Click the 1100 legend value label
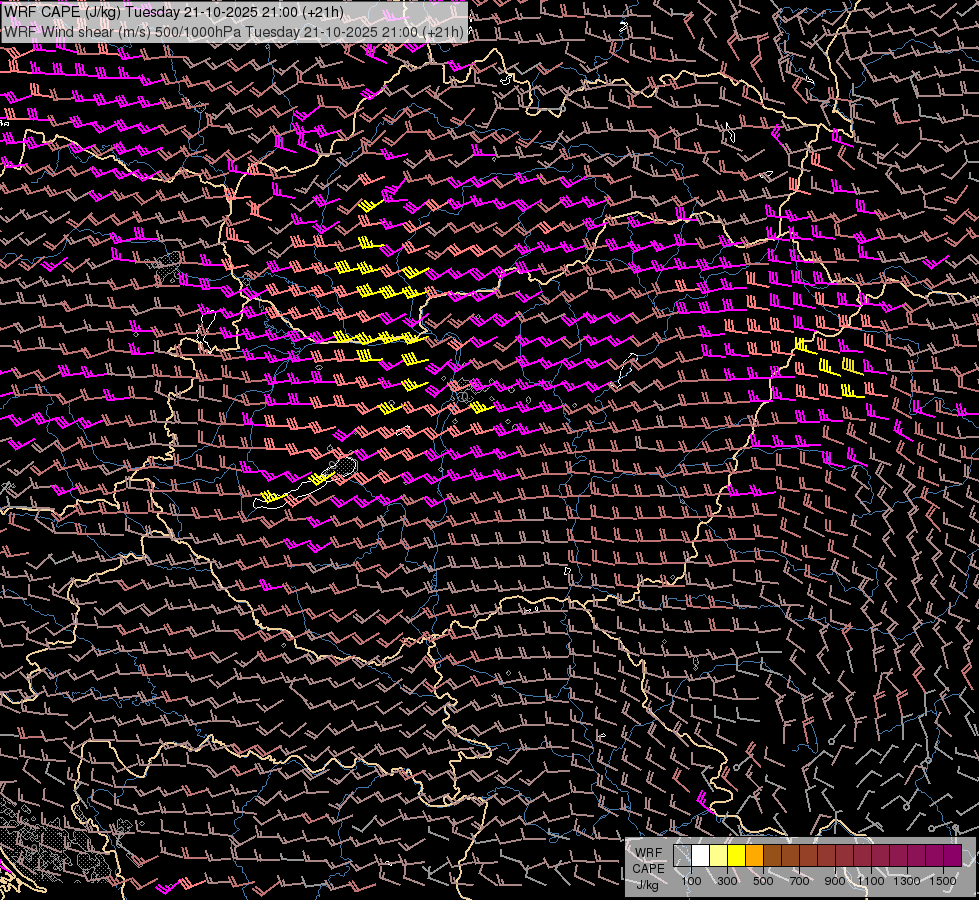The height and width of the screenshot is (900, 979). [871, 881]
